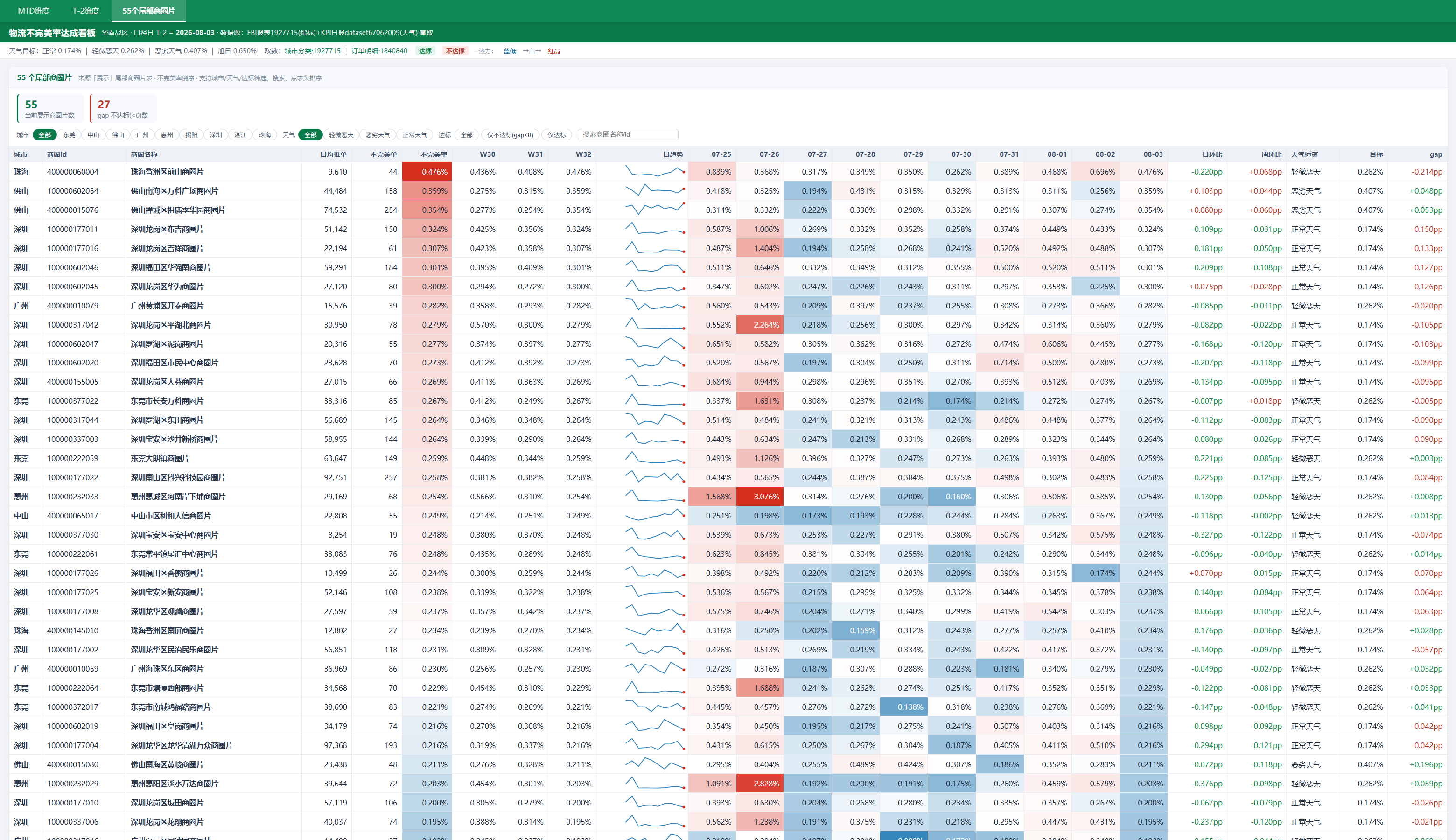This screenshot has height=840, width=1456.
Task: Filter weather by 轻微恶天
Action: pyautogui.click(x=341, y=135)
